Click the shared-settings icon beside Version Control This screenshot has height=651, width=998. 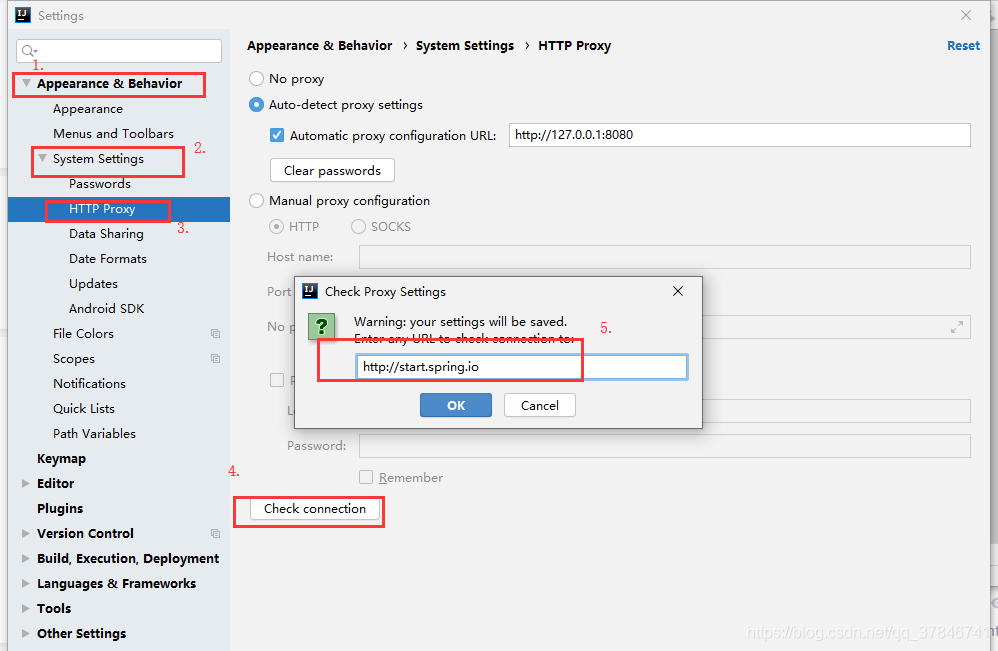point(215,533)
